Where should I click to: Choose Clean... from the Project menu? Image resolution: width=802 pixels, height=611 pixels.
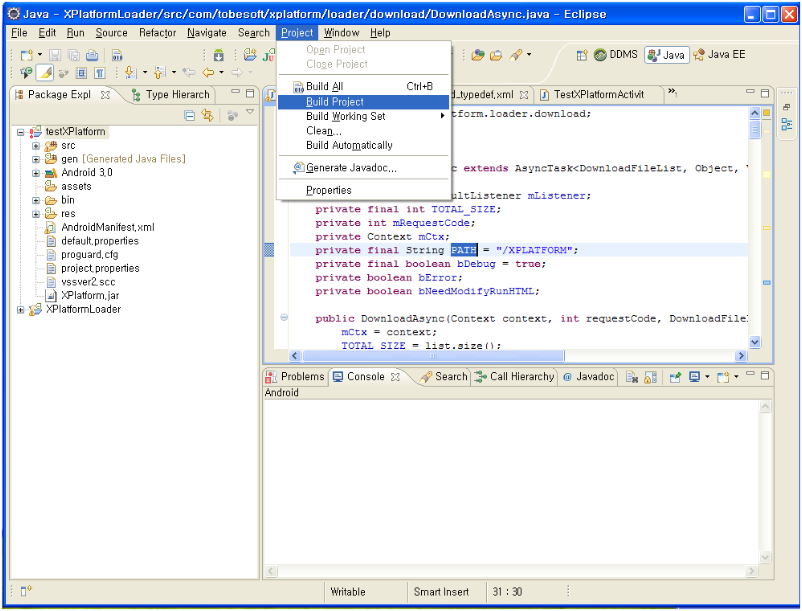coord(364,131)
